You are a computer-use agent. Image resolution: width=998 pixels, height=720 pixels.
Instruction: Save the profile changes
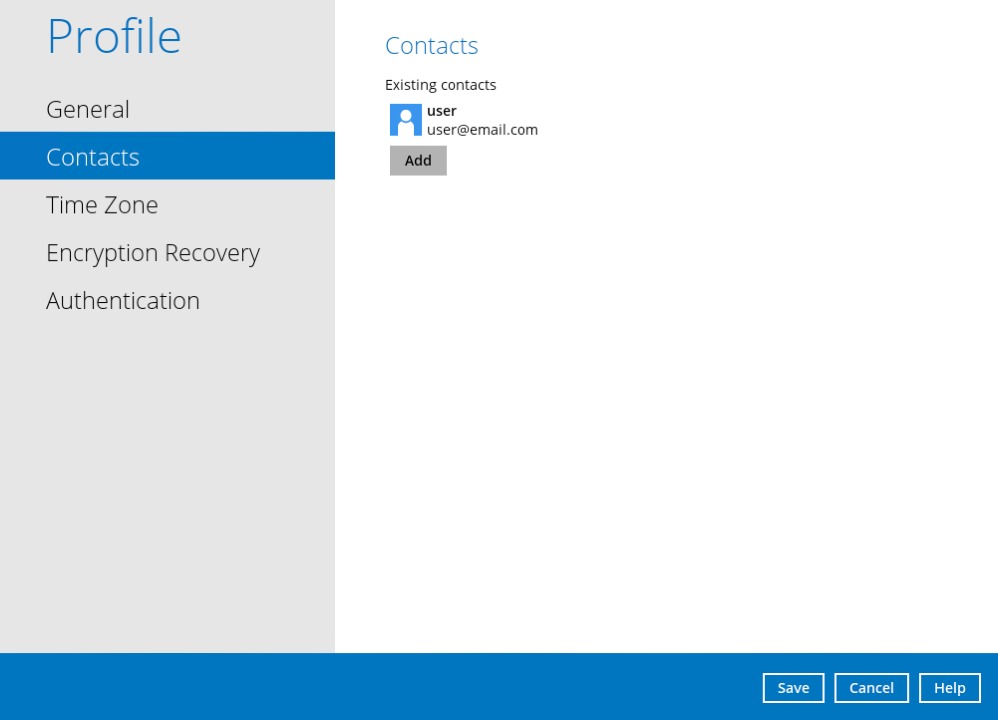793,688
